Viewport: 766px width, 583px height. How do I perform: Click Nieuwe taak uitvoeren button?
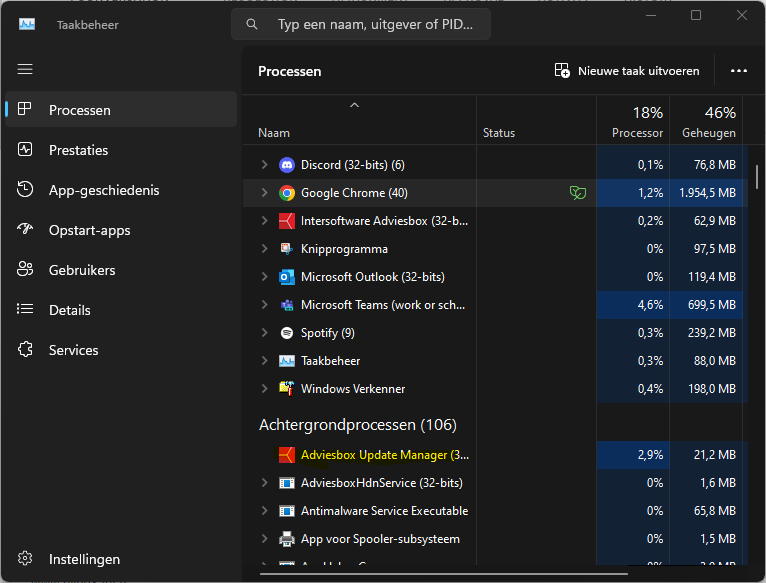pos(627,71)
